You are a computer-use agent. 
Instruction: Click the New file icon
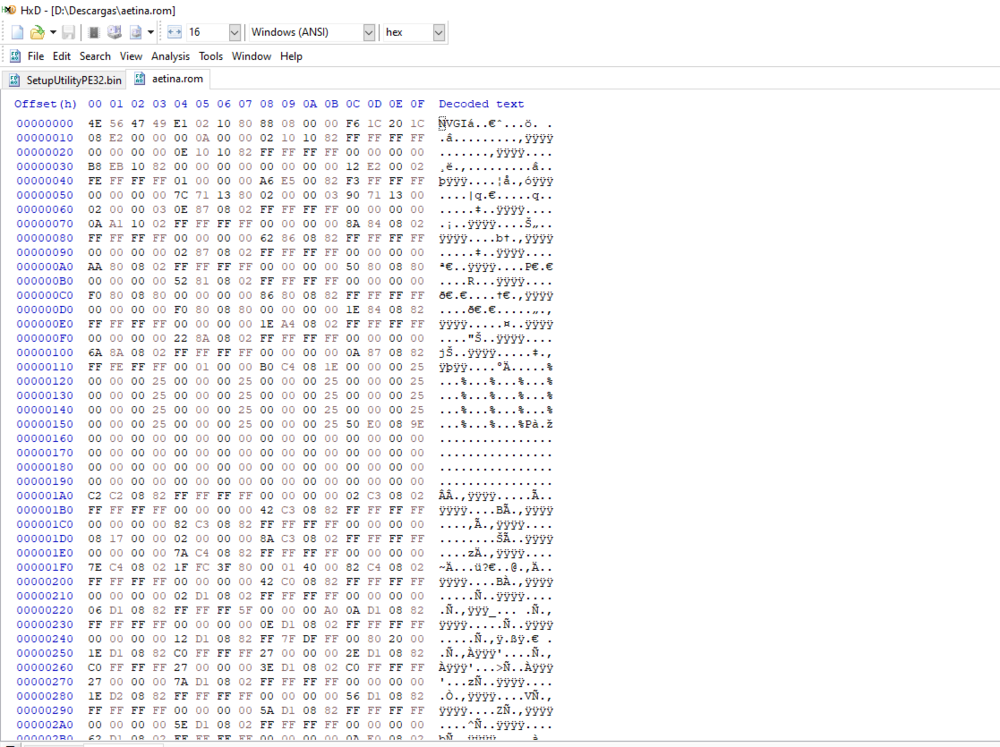pos(17,32)
